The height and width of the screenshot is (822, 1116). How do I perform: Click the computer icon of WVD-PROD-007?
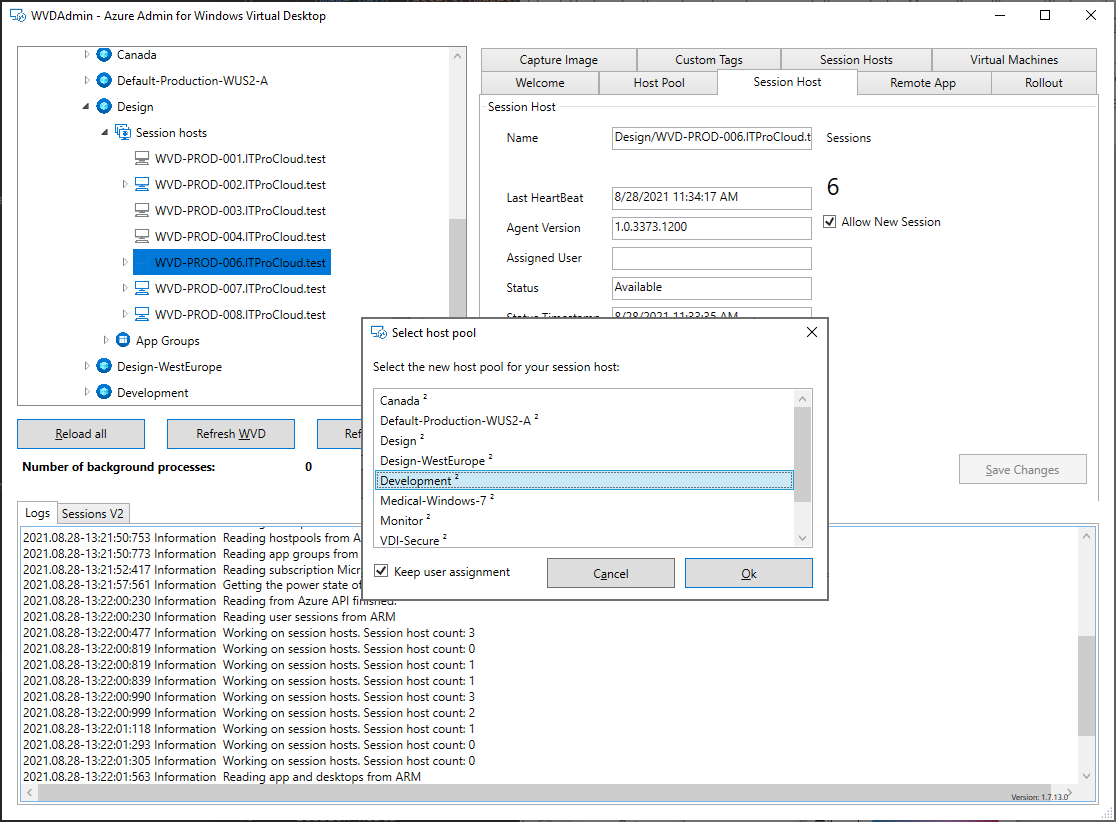coord(142,288)
